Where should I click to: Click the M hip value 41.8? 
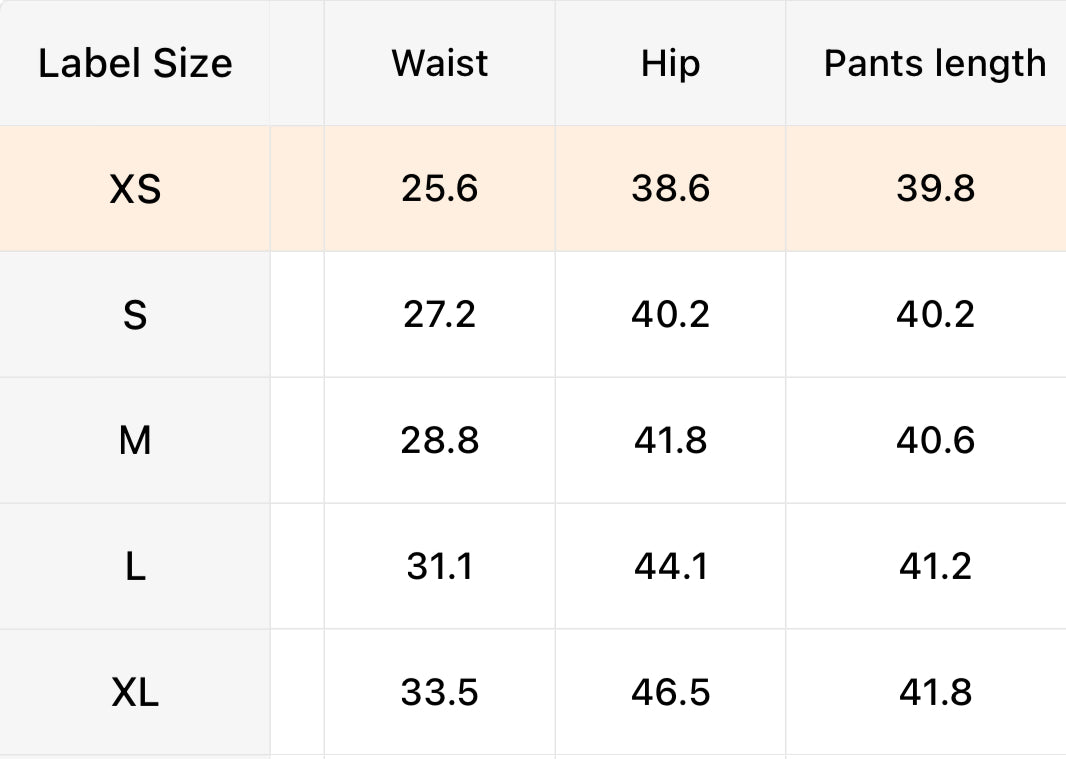670,441
